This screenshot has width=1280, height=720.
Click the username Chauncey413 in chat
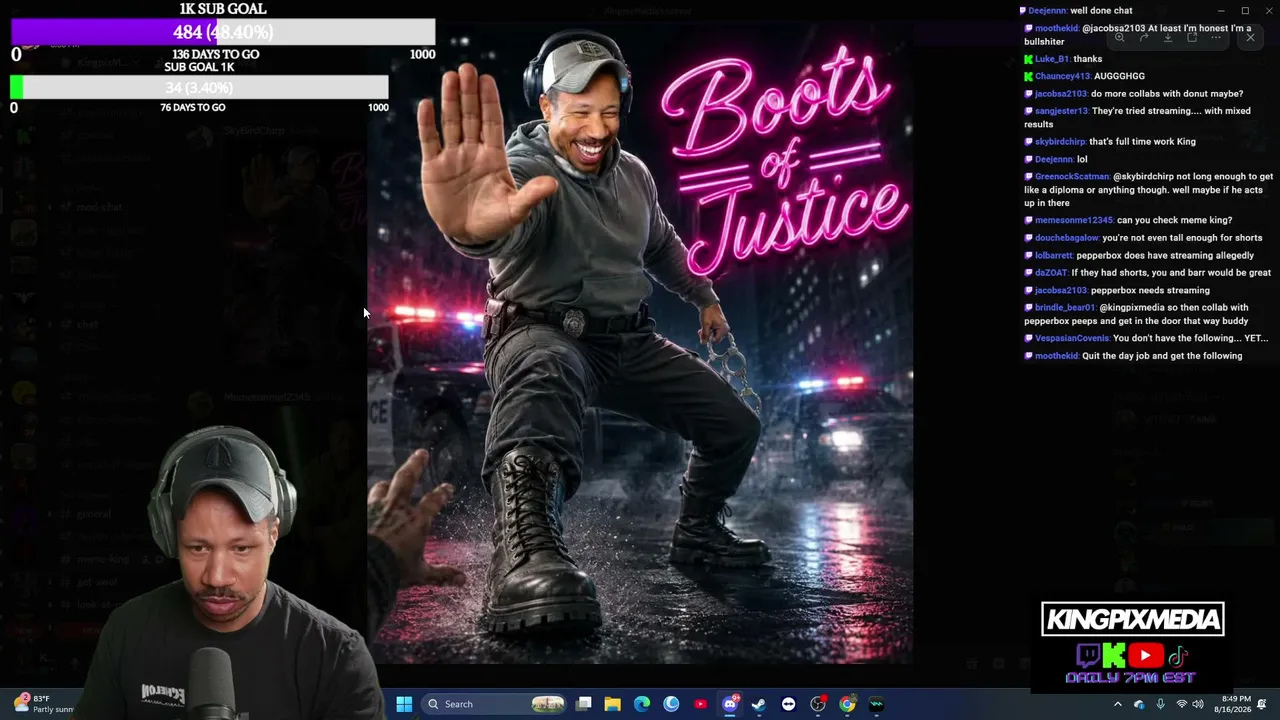[x=1062, y=76]
